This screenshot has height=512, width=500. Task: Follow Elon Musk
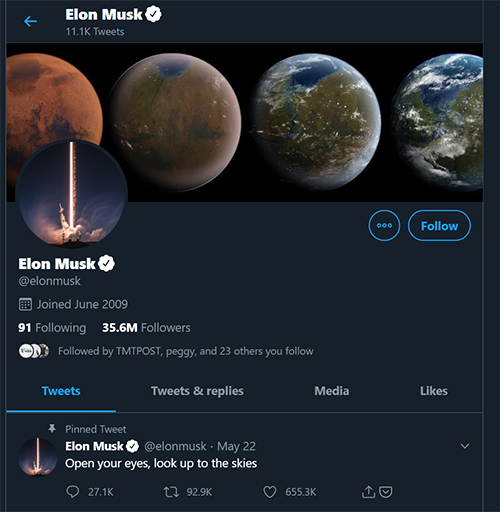pyautogui.click(x=439, y=226)
